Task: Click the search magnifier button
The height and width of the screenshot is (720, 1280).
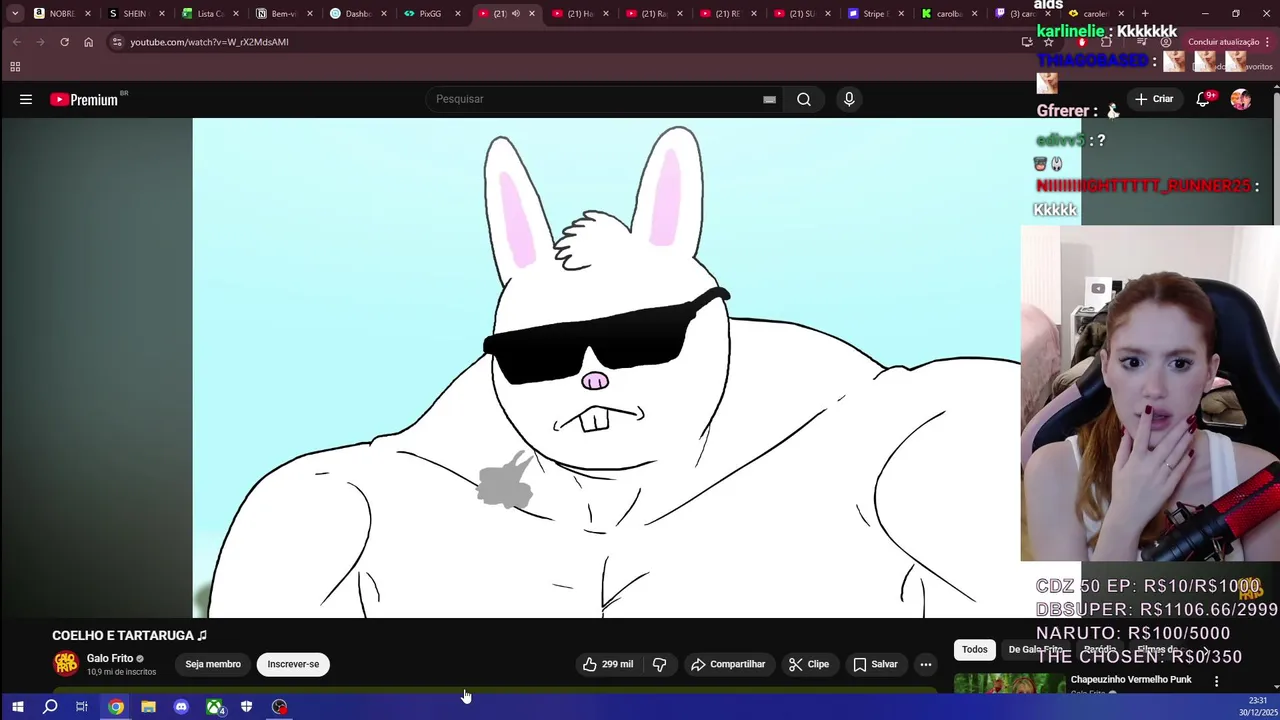Action: [804, 99]
